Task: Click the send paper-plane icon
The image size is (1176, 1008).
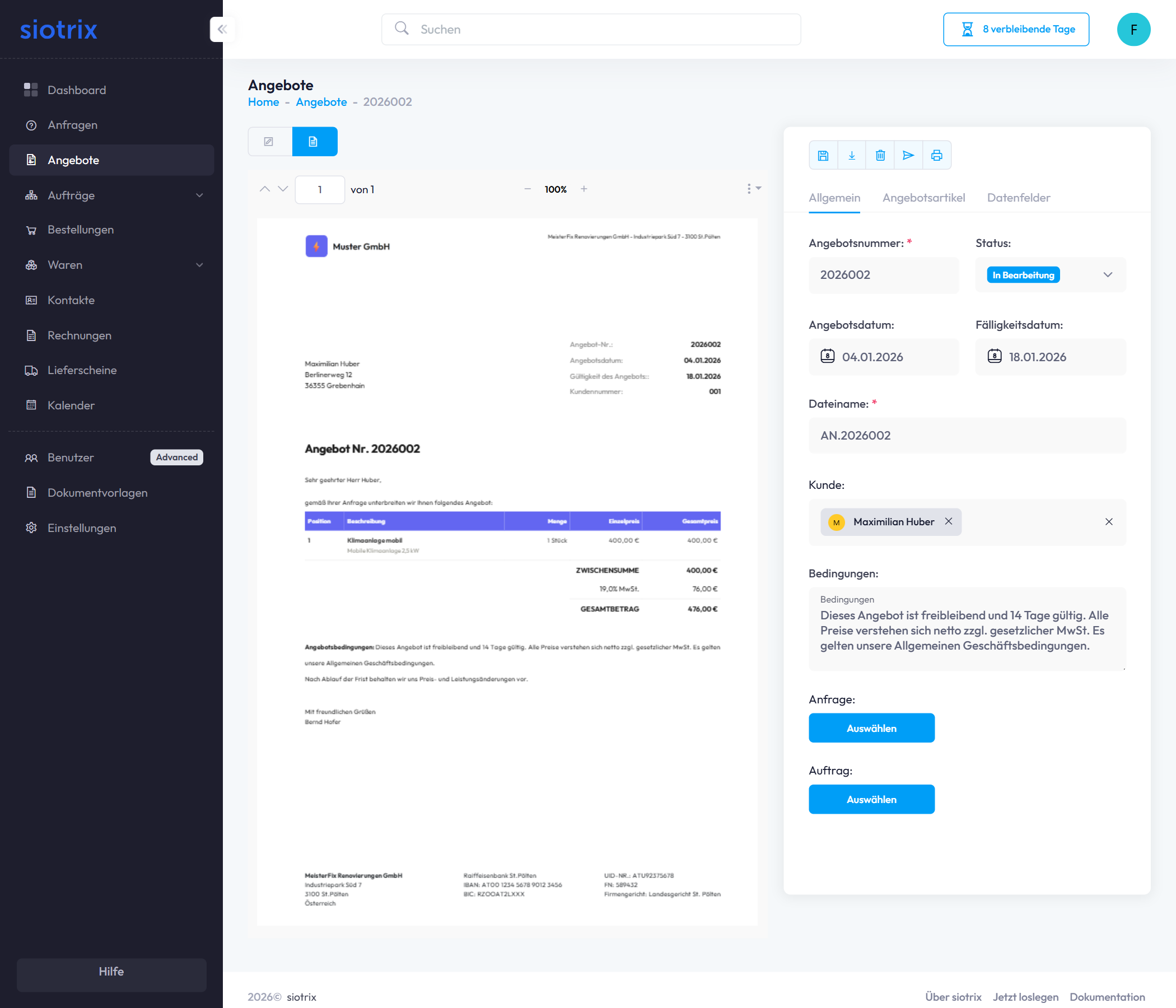Action: (908, 155)
